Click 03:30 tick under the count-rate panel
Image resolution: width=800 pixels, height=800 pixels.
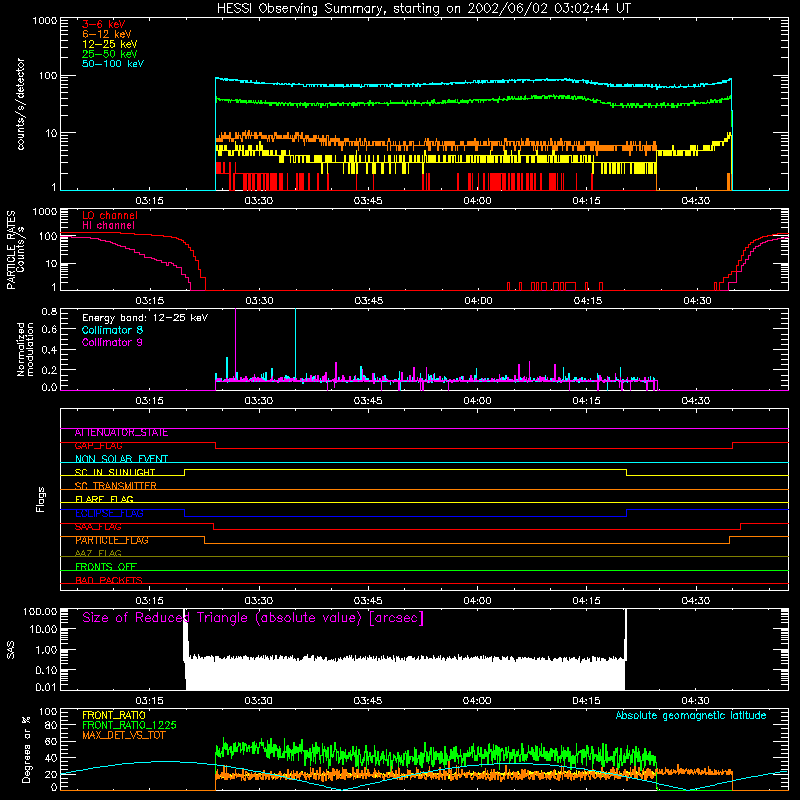(x=259, y=201)
